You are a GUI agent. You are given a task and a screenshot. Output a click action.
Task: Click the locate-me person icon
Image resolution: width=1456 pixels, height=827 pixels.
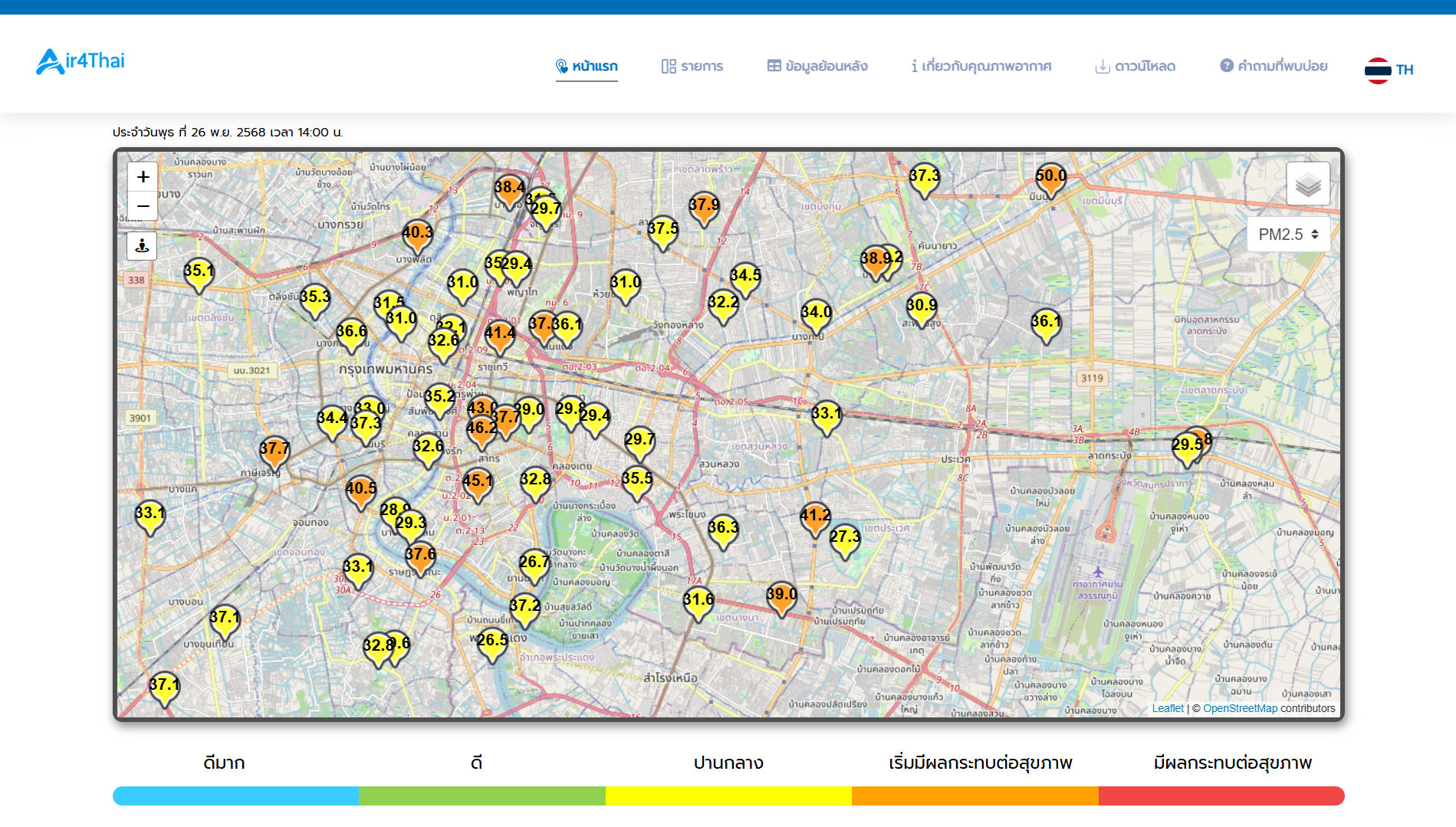142,246
